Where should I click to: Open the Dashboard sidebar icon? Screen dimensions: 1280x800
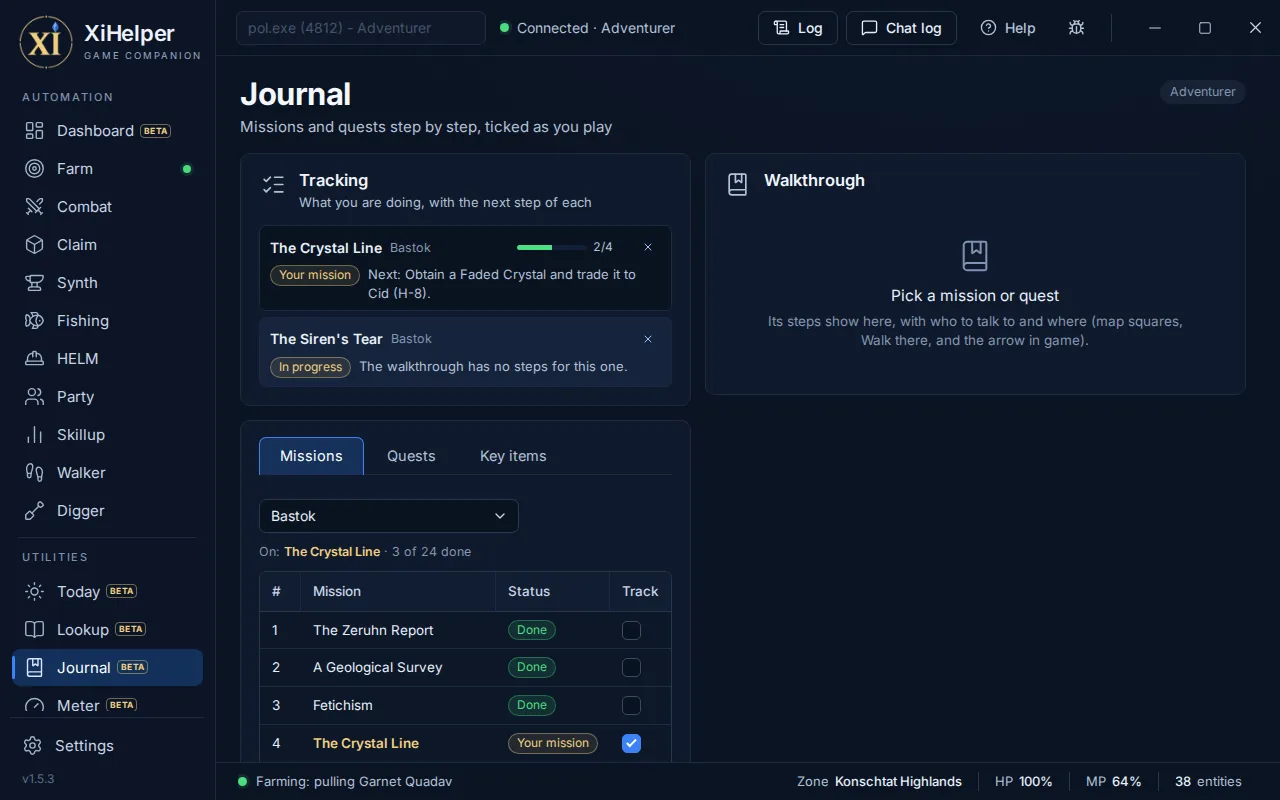(35, 131)
